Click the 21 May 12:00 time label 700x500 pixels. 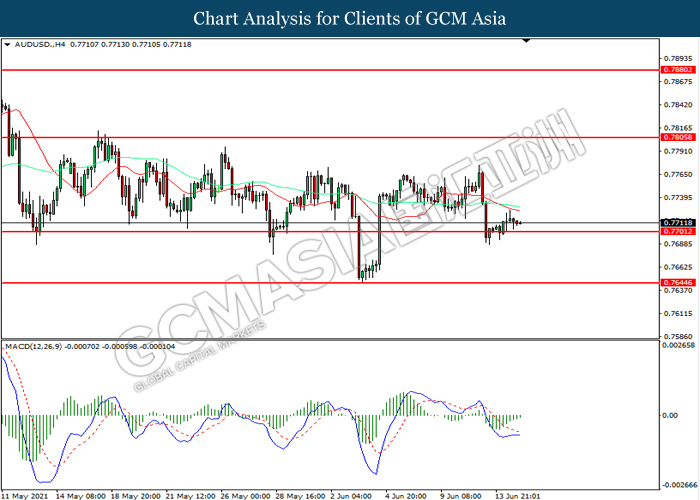tap(190, 496)
